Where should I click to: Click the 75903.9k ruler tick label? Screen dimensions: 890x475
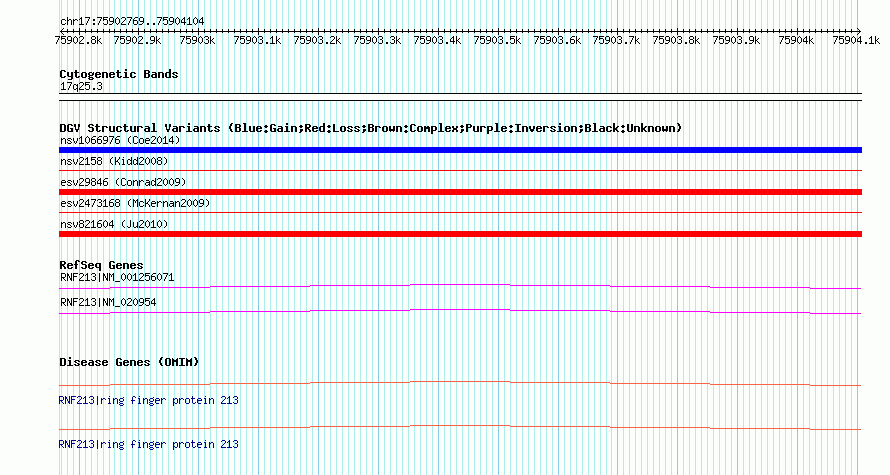coord(737,40)
